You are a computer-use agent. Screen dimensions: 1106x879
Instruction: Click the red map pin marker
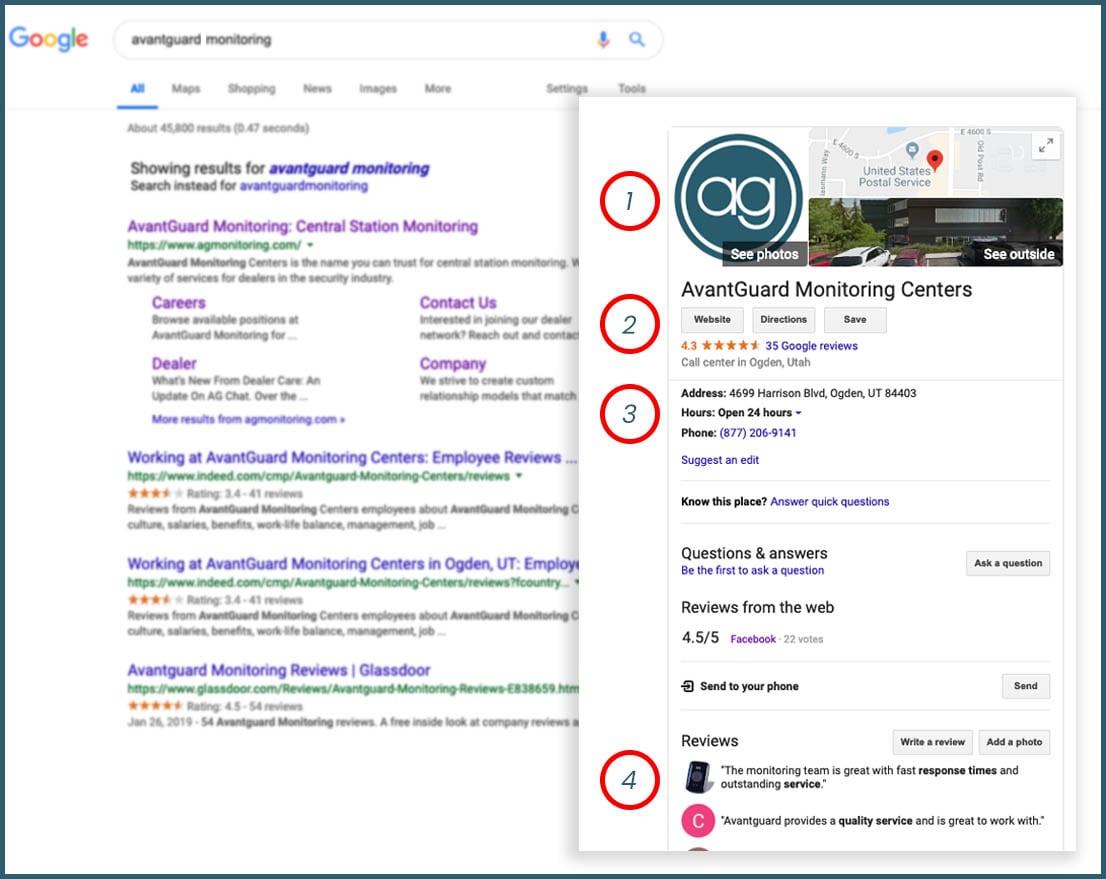(935, 161)
